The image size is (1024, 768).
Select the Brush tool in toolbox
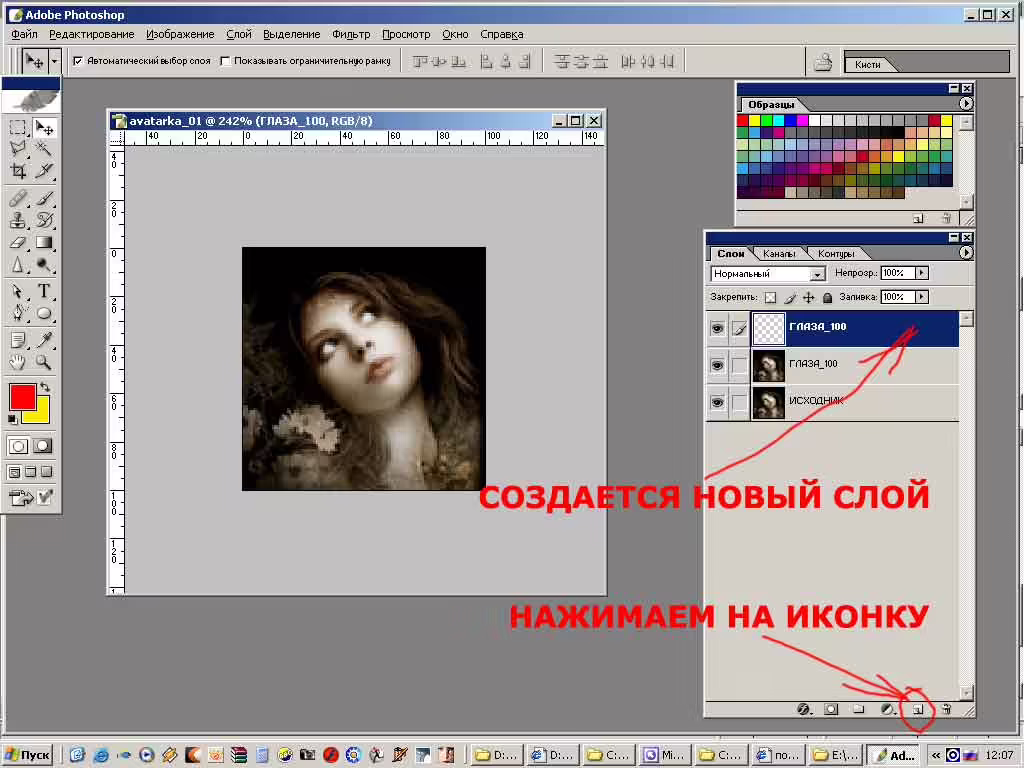[x=44, y=199]
